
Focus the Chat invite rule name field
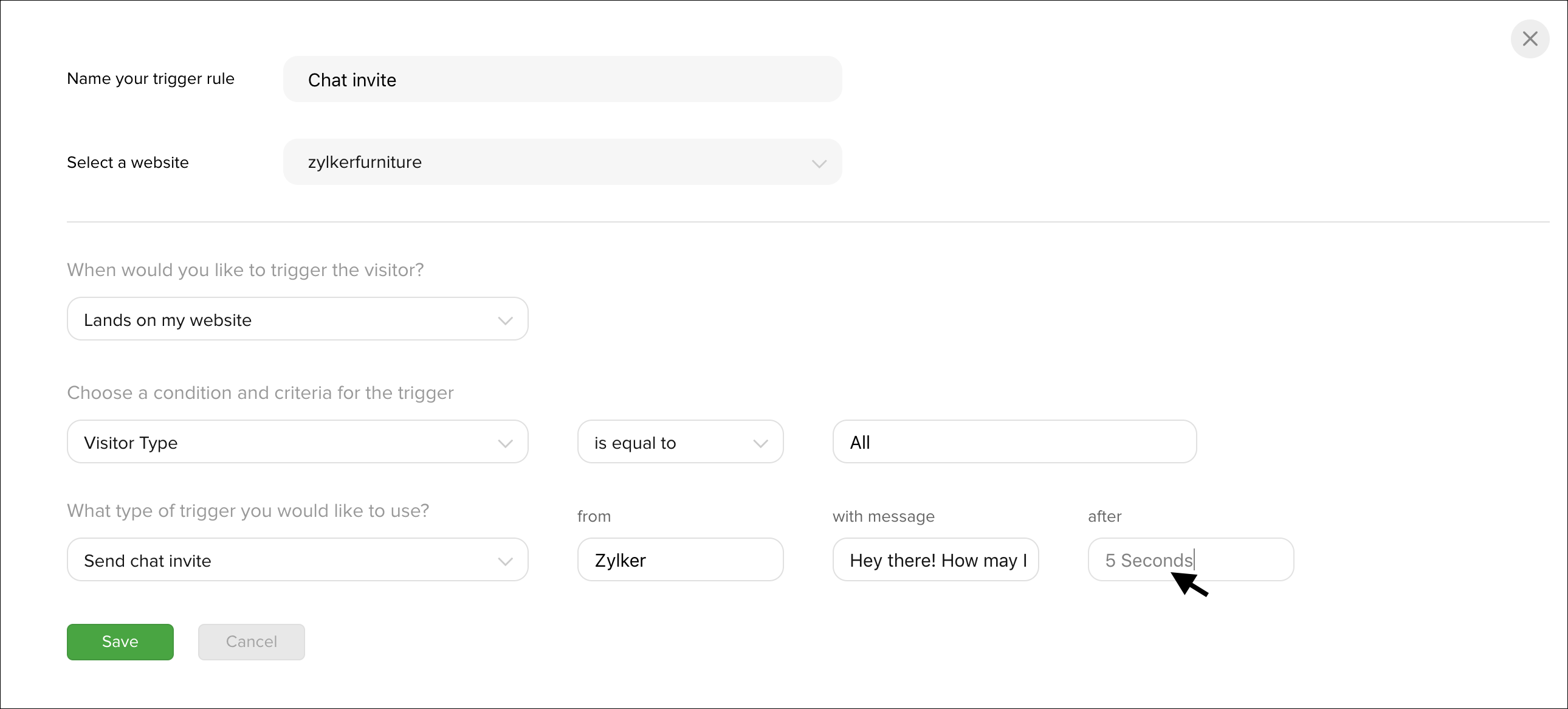pos(562,79)
